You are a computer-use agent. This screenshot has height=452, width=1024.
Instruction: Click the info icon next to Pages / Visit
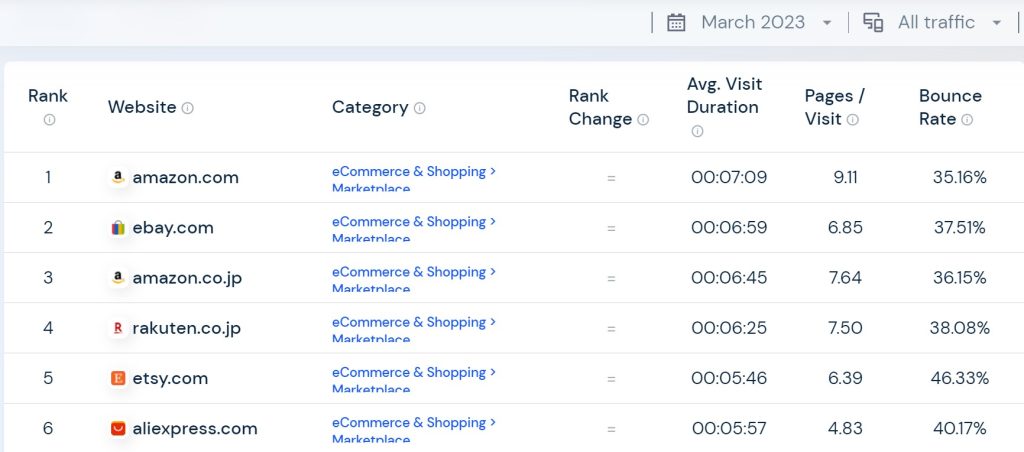tap(853, 120)
